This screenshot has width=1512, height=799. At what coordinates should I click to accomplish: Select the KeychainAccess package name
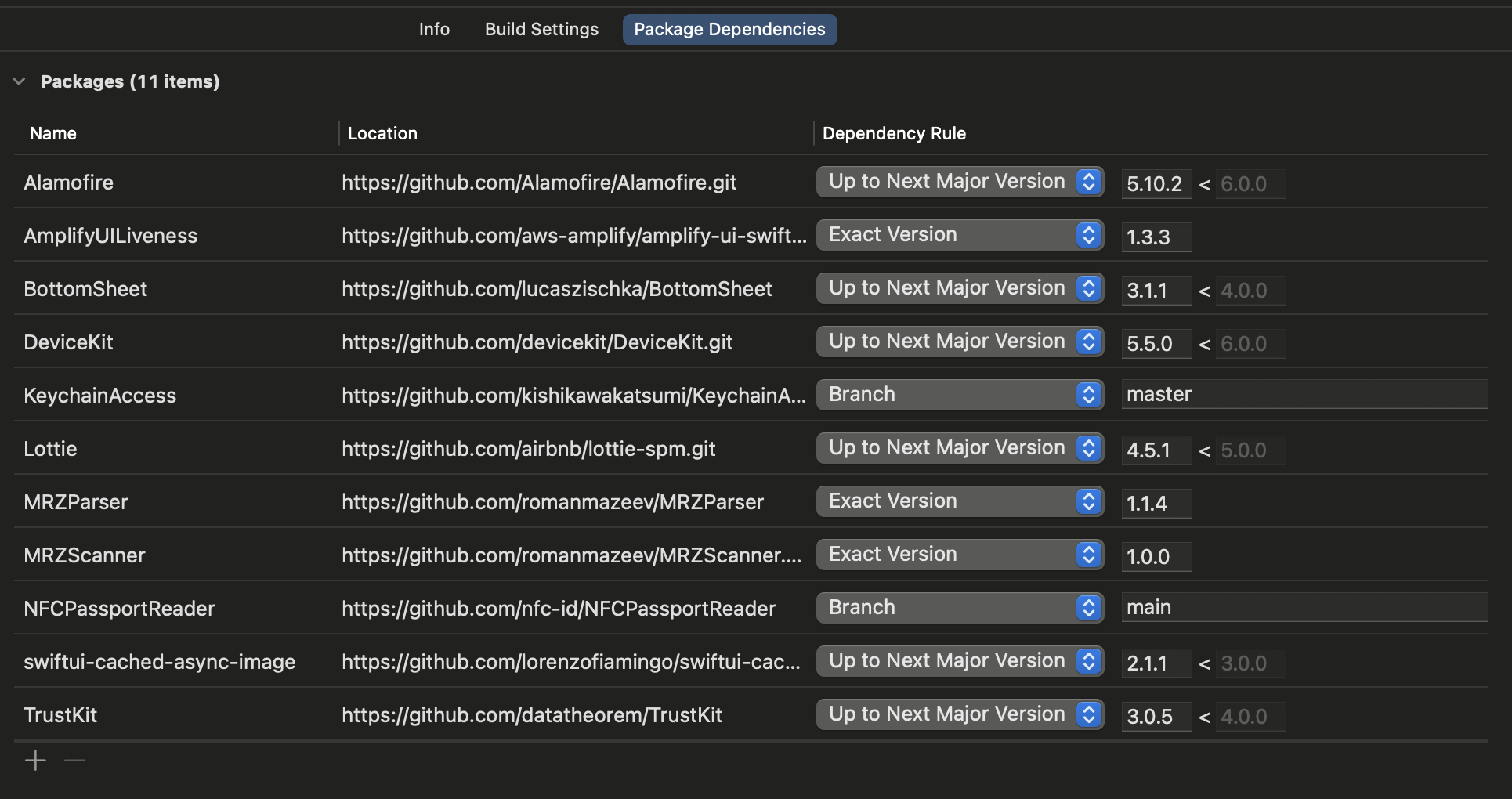pyautogui.click(x=99, y=396)
